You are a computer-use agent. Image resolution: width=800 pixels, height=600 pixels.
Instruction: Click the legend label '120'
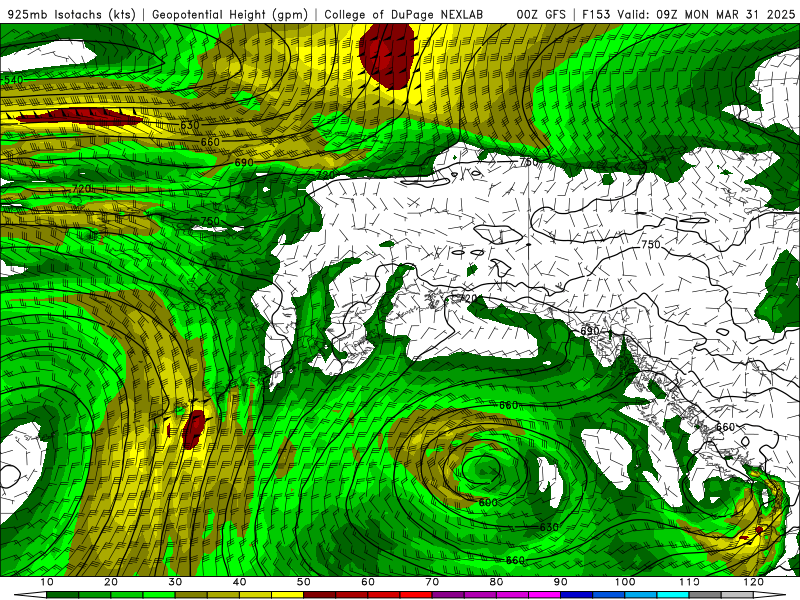(754, 582)
